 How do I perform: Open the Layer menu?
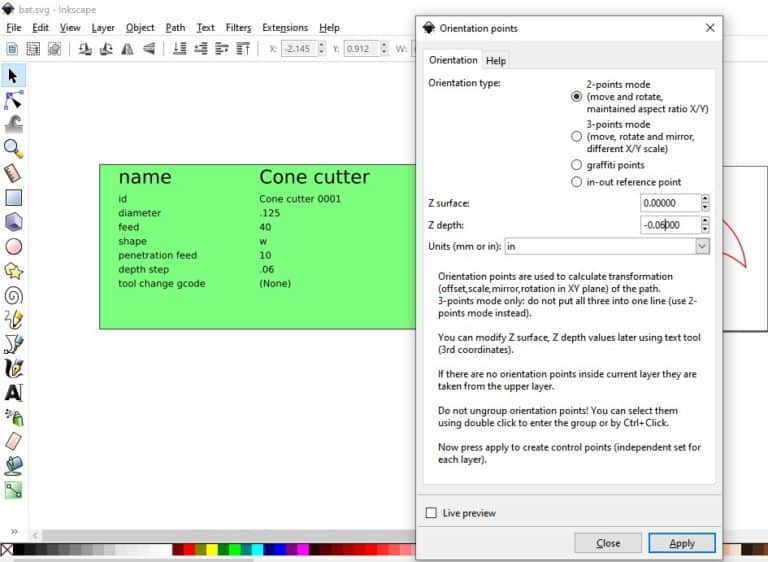(x=103, y=27)
